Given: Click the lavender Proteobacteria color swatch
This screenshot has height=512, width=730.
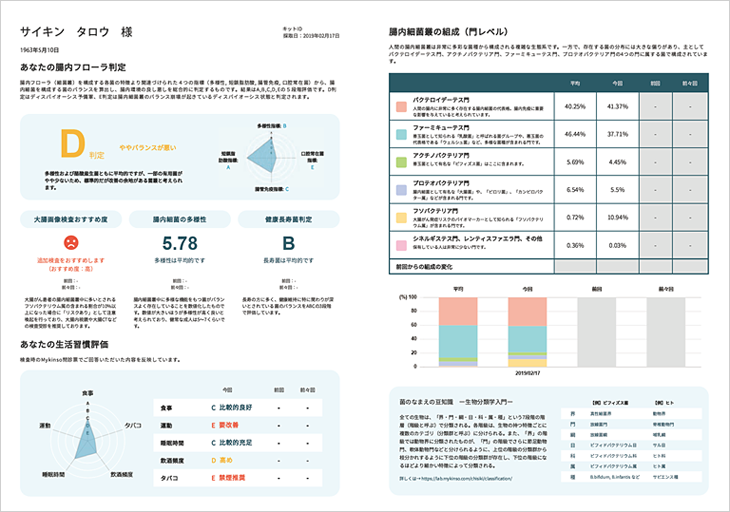Looking at the screenshot, I should (x=401, y=190).
